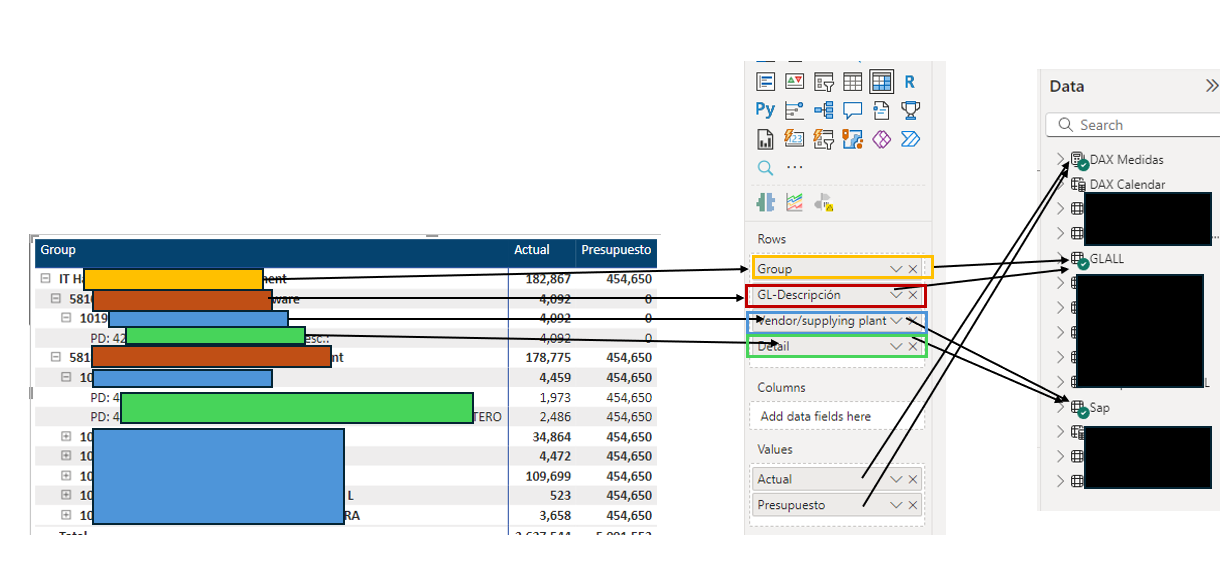Click the 2,486 Actual value
This screenshot has width=1229, height=569.
(555, 416)
